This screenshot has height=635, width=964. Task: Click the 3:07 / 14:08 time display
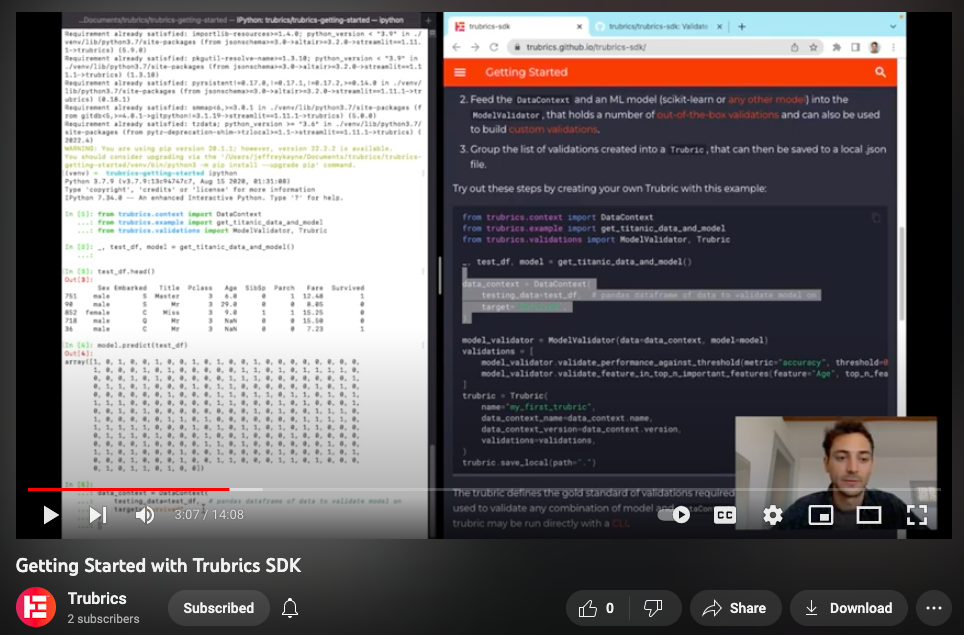209,515
